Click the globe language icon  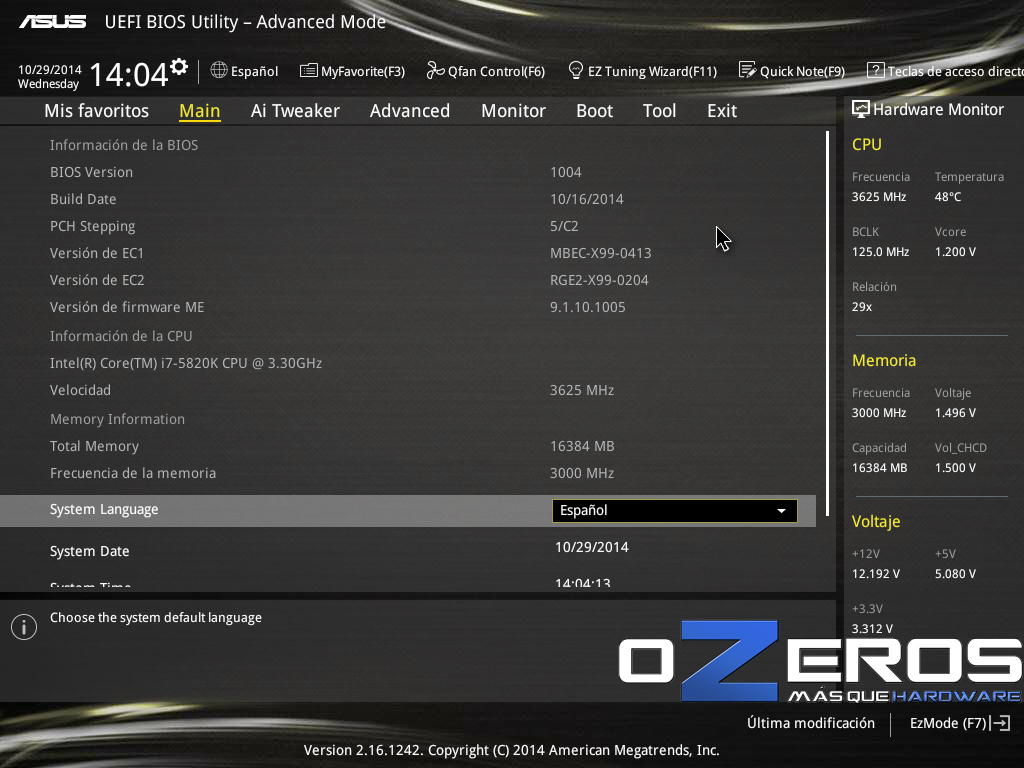(x=219, y=70)
